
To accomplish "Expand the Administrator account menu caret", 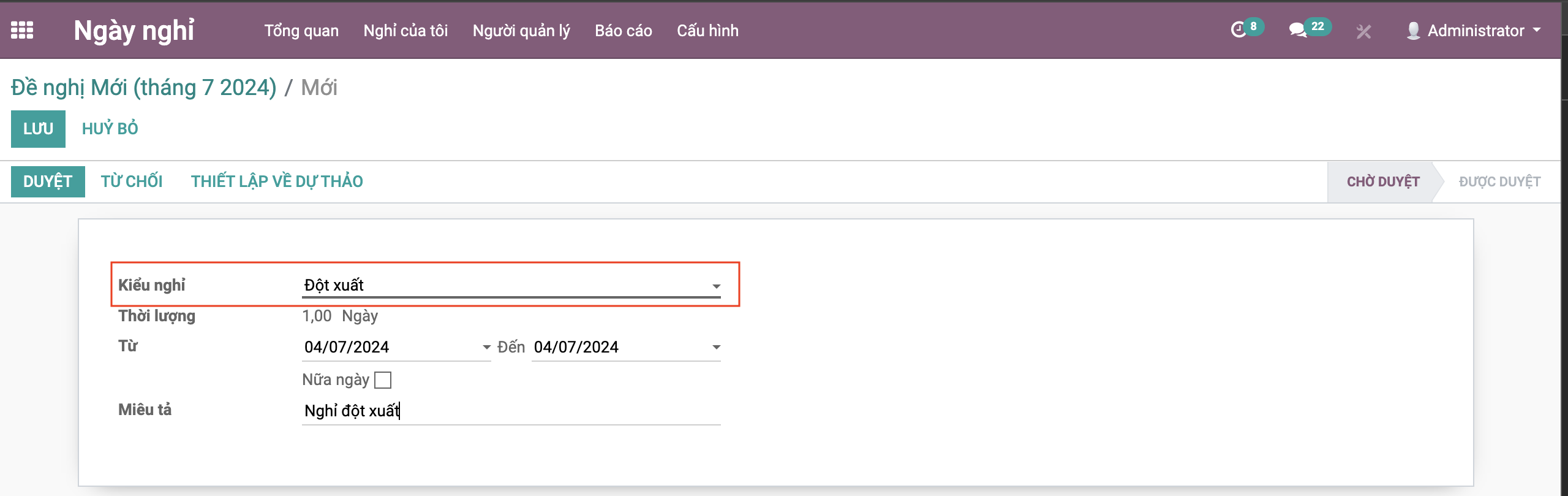I will tap(1536, 30).
